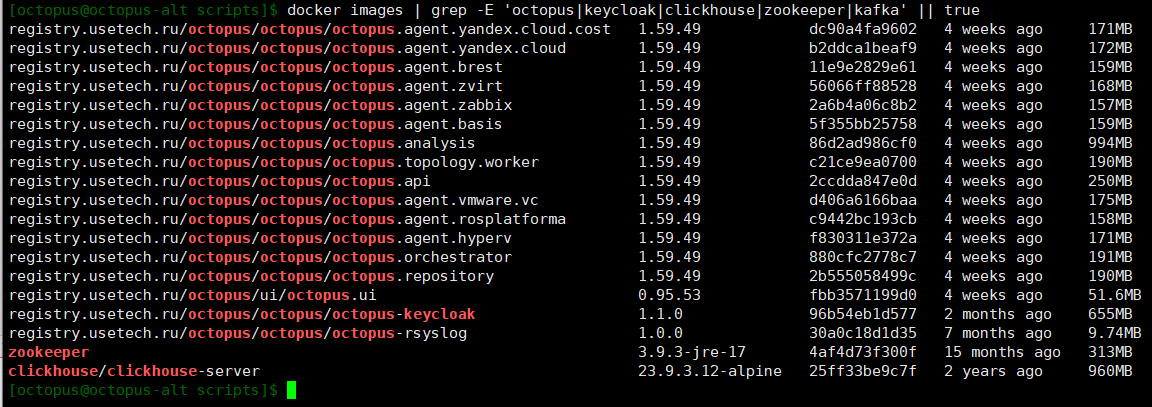
Task: Click the red zookeeper image name
Action: [x=48, y=352]
